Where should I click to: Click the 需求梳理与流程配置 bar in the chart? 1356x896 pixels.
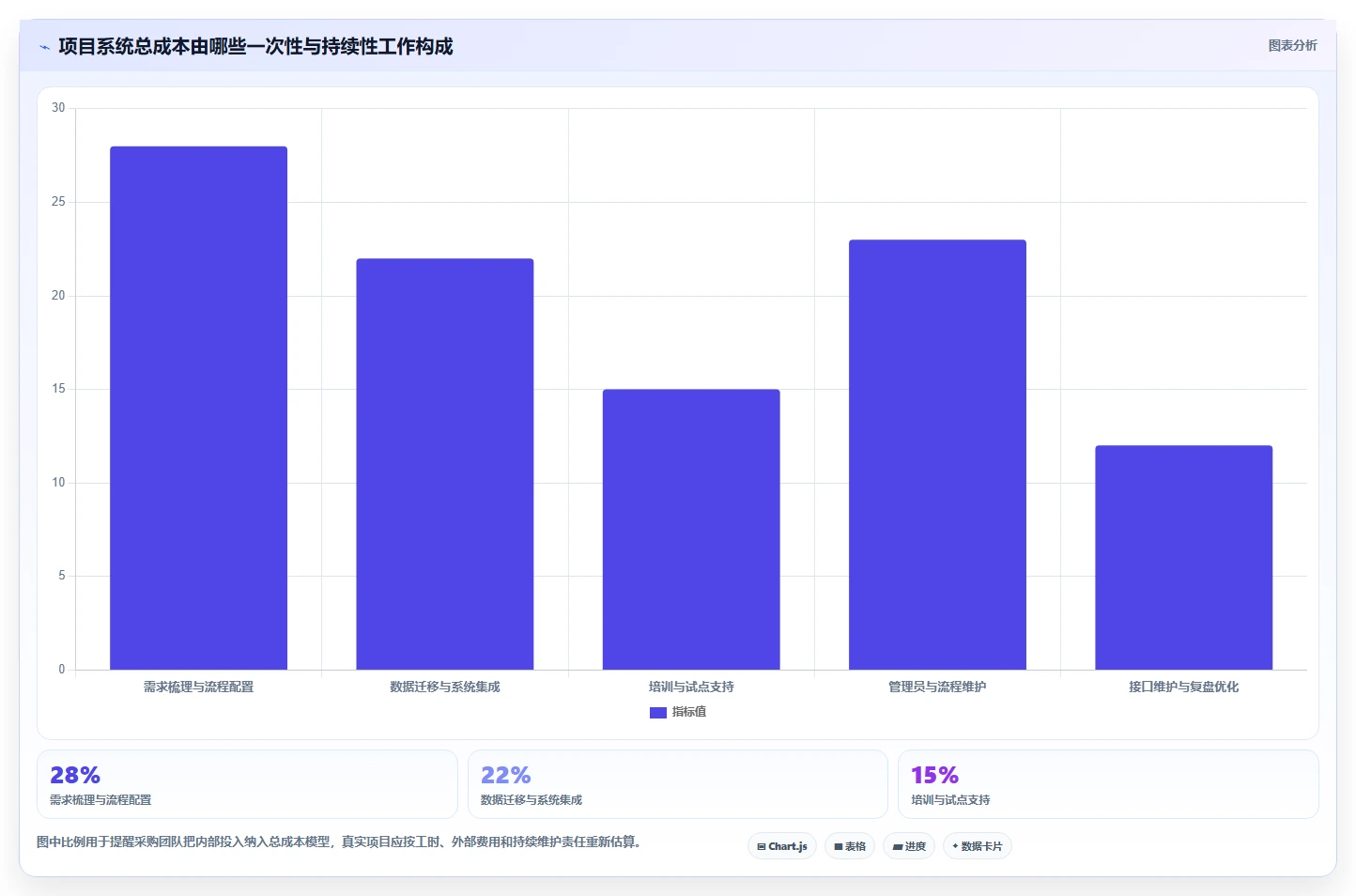pos(198,408)
